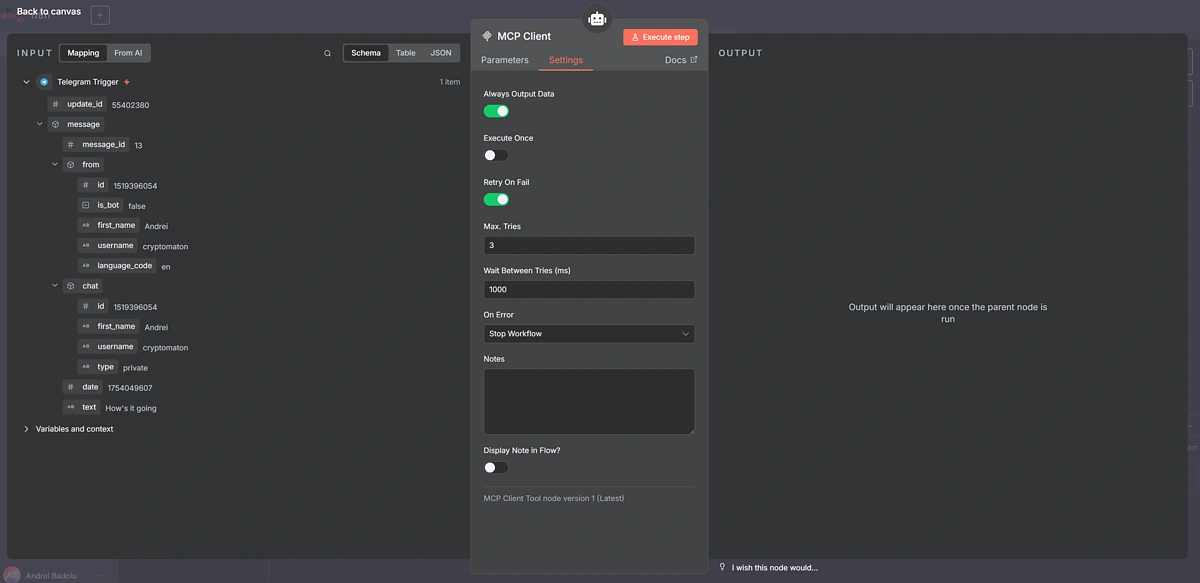This screenshot has height=583, width=1200.
Task: Open the On Error dropdown
Action: click(x=588, y=334)
